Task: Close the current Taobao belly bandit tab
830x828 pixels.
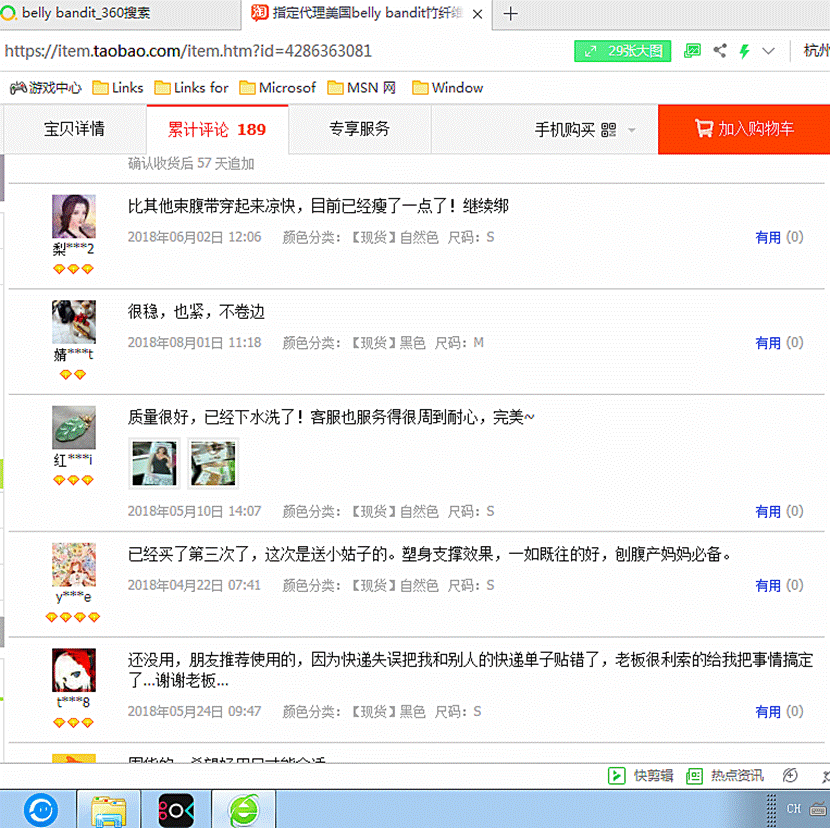Action: [476, 14]
